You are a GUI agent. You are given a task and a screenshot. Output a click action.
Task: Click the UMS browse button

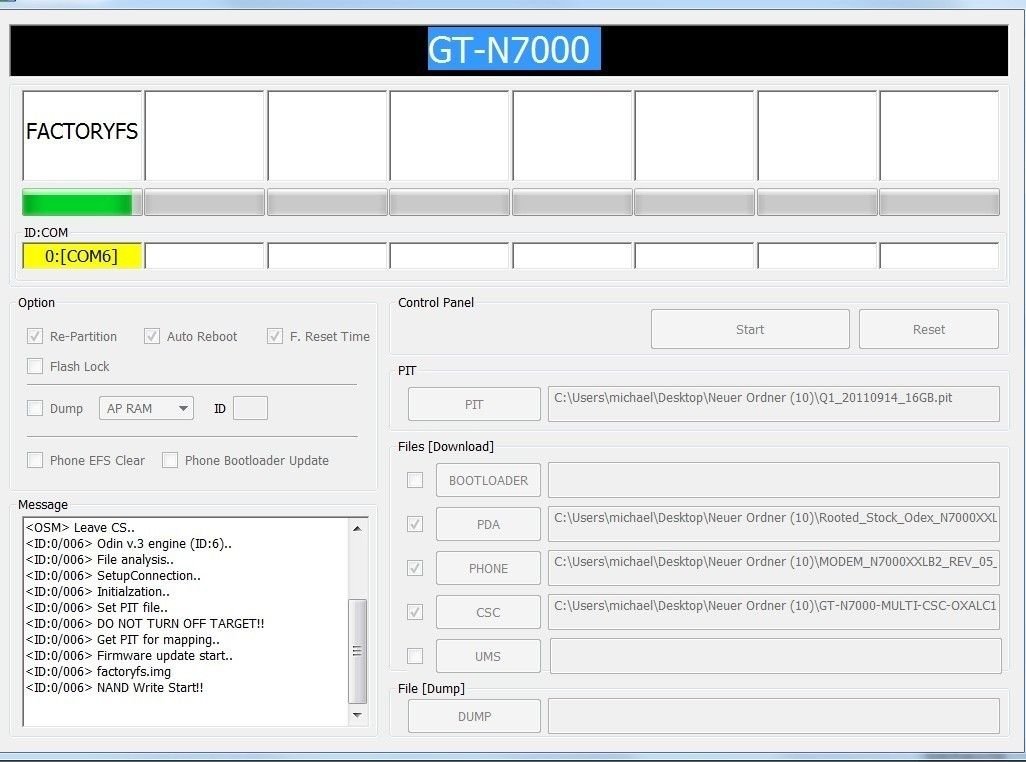[x=488, y=656]
